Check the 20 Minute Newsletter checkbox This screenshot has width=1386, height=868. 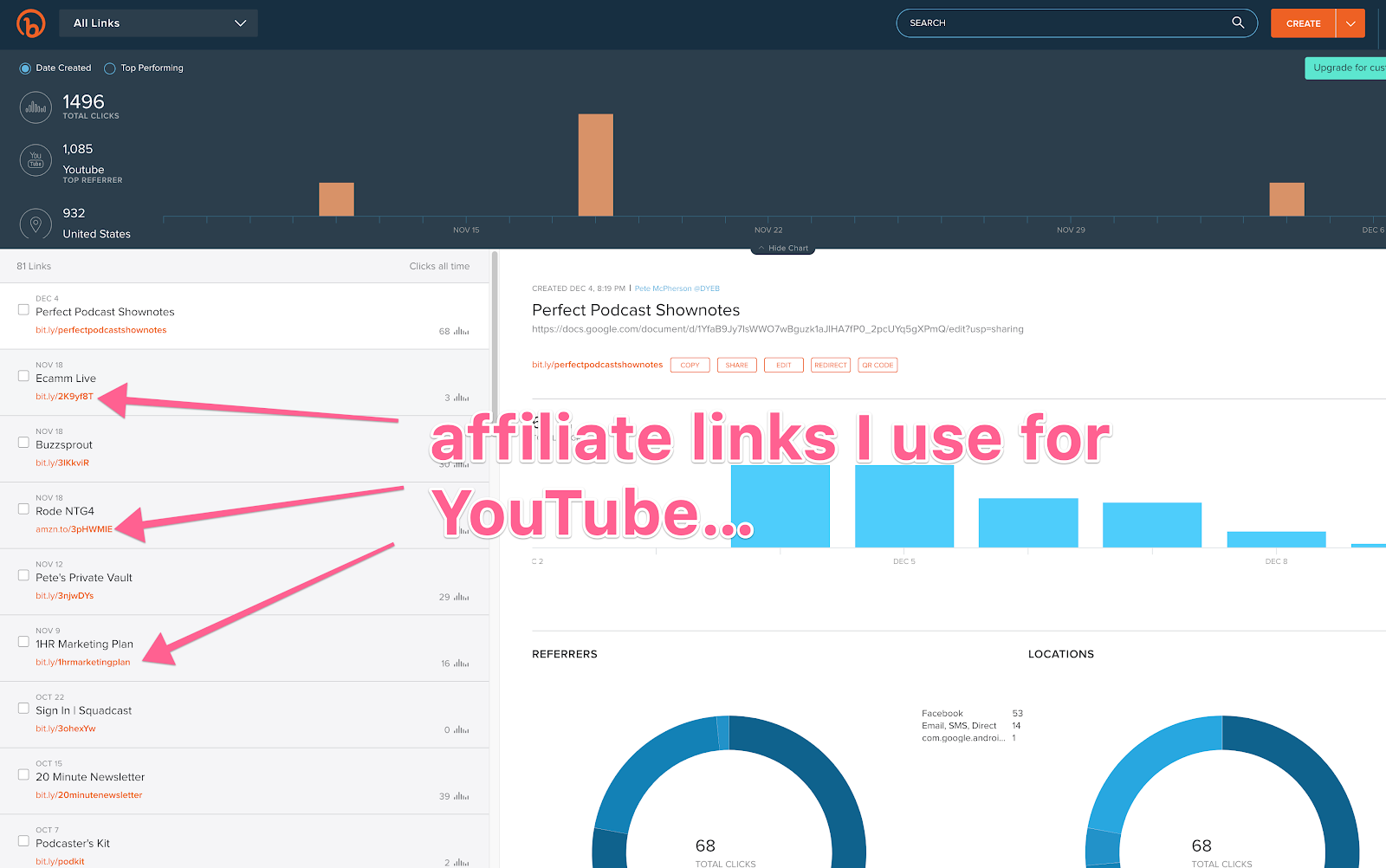23,774
